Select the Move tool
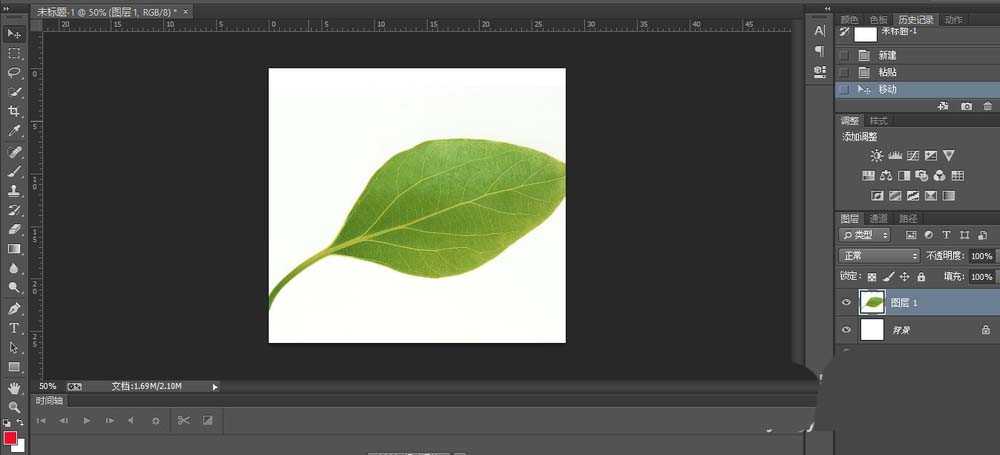 [x=14, y=35]
